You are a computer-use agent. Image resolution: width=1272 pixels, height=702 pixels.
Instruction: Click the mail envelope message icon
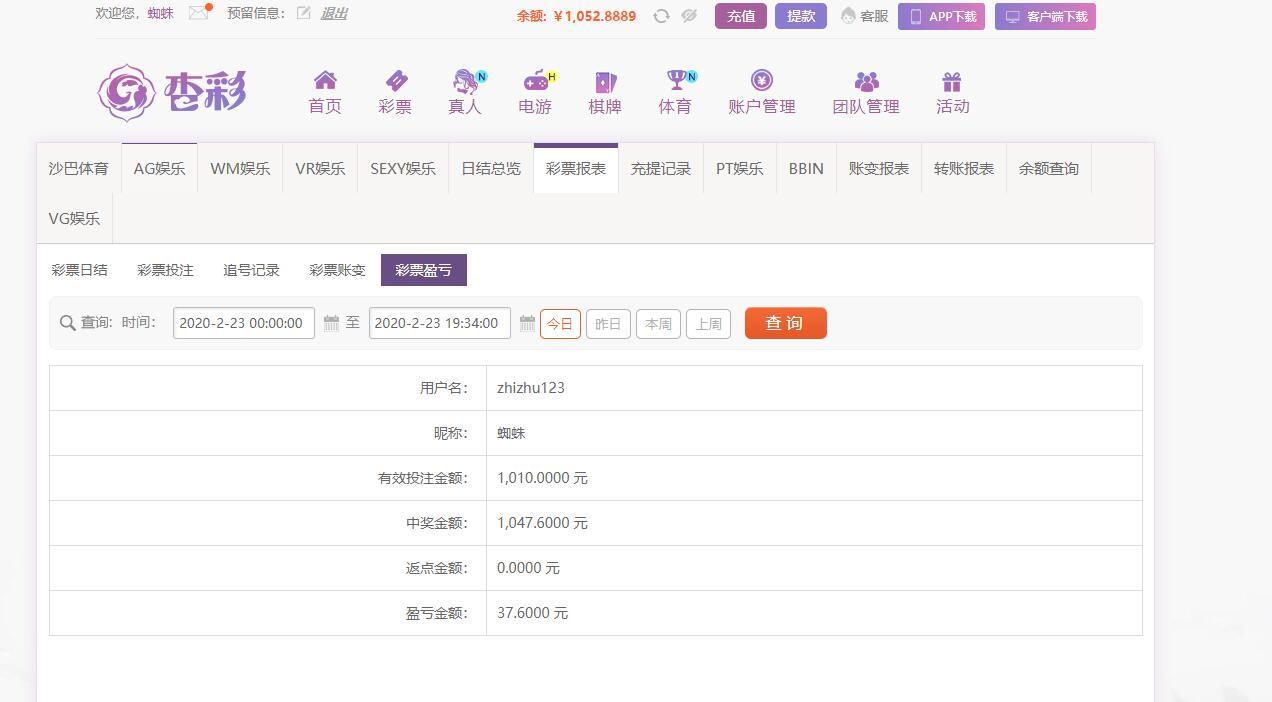pyautogui.click(x=198, y=13)
